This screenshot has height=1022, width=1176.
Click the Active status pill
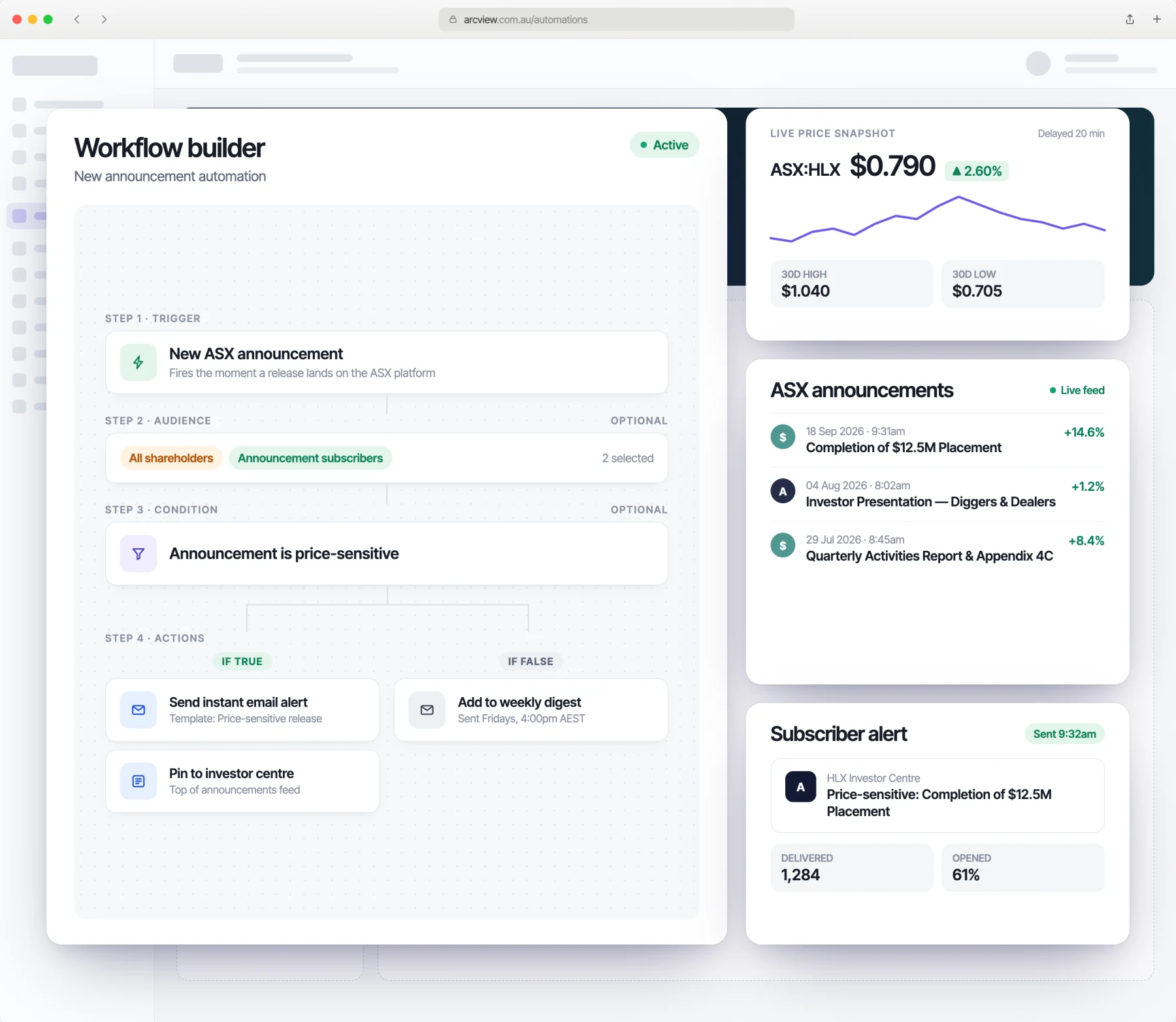tap(664, 145)
